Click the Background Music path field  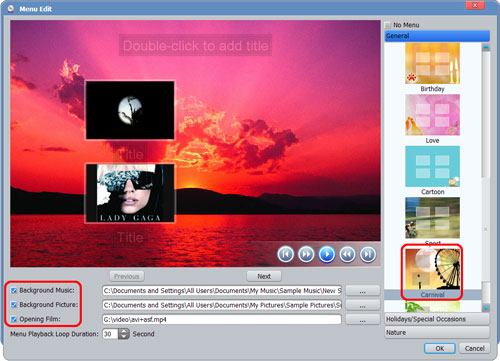point(222,291)
